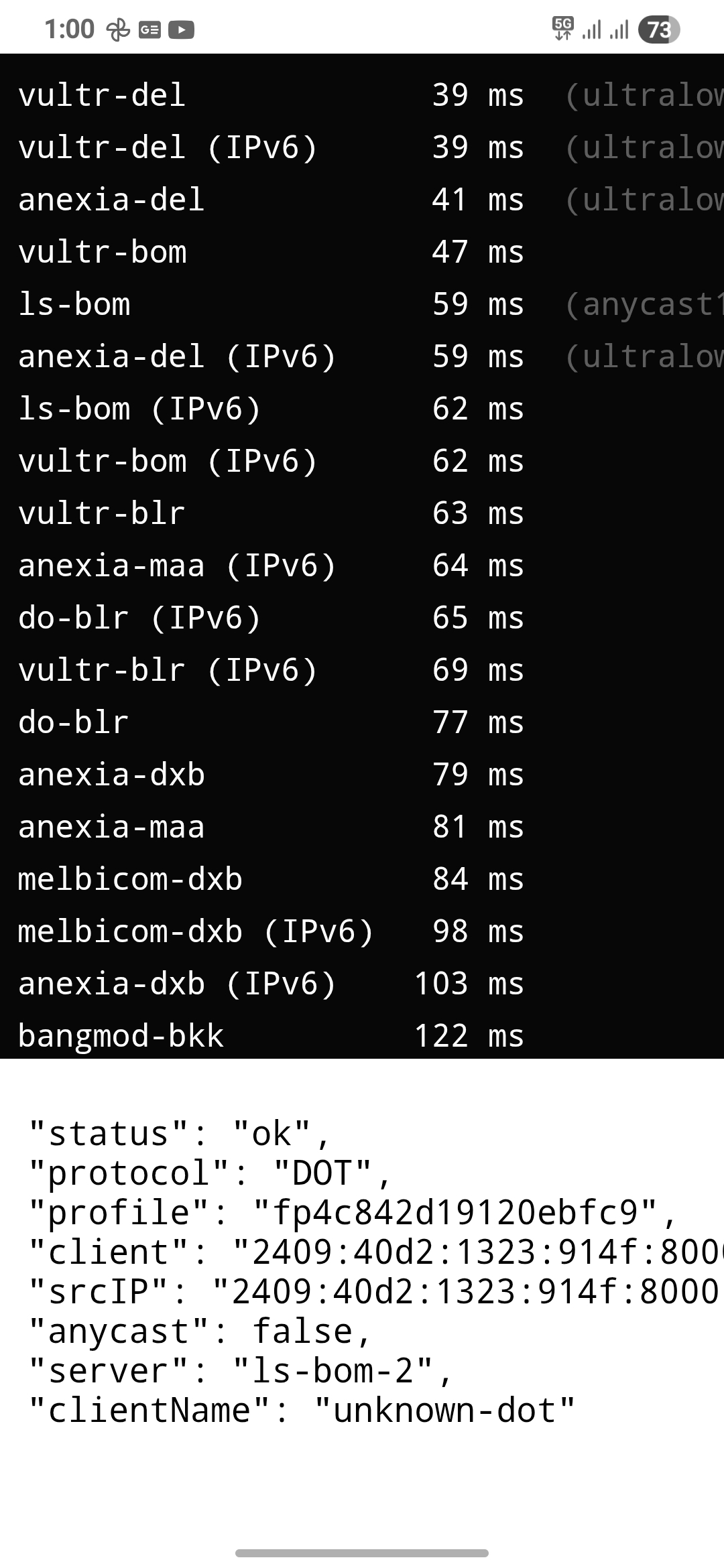Image resolution: width=724 pixels, height=1568 pixels.
Task: Tap the 5G network indicator icon
Action: click(x=563, y=29)
